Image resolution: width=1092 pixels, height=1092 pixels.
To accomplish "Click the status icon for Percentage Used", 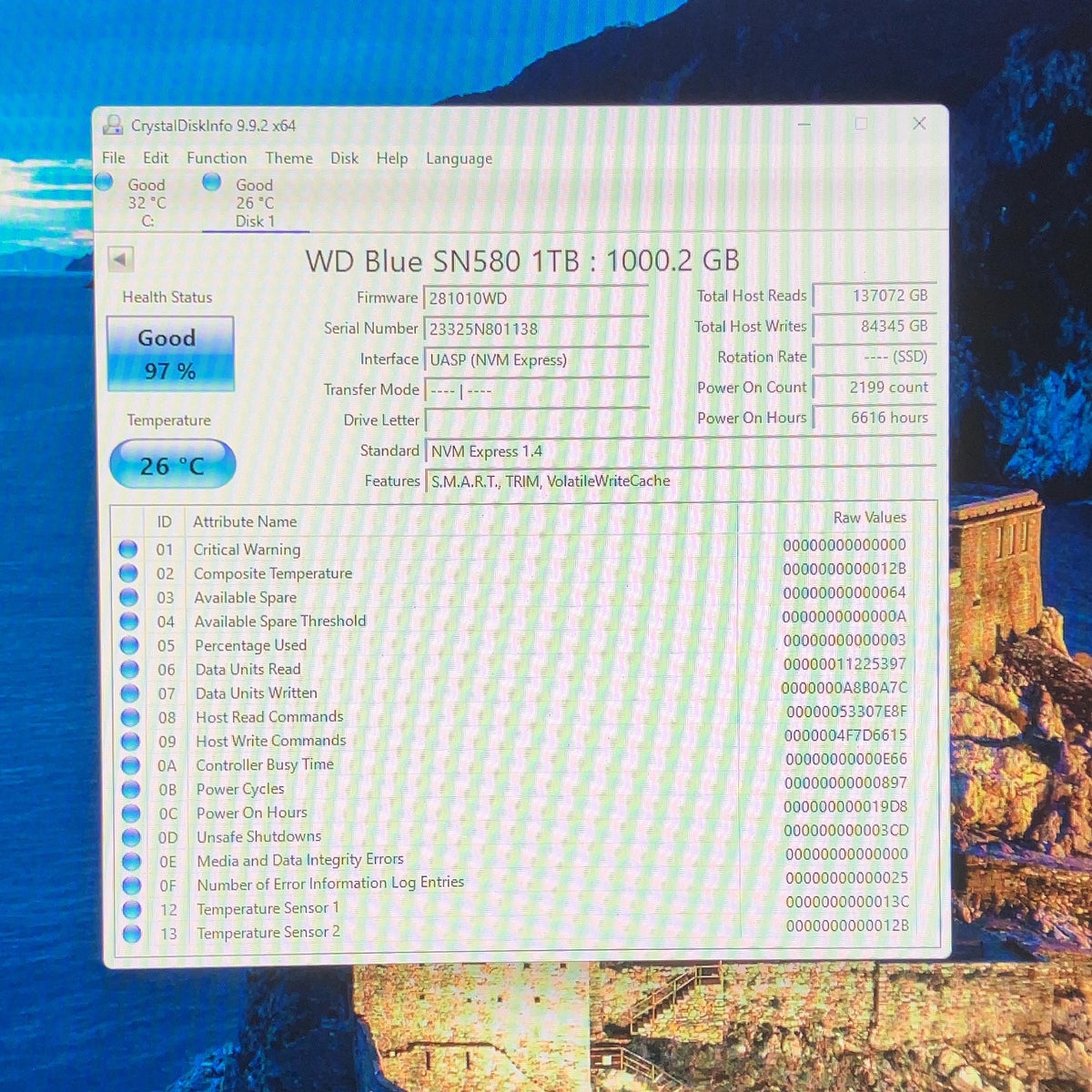I will [129, 645].
